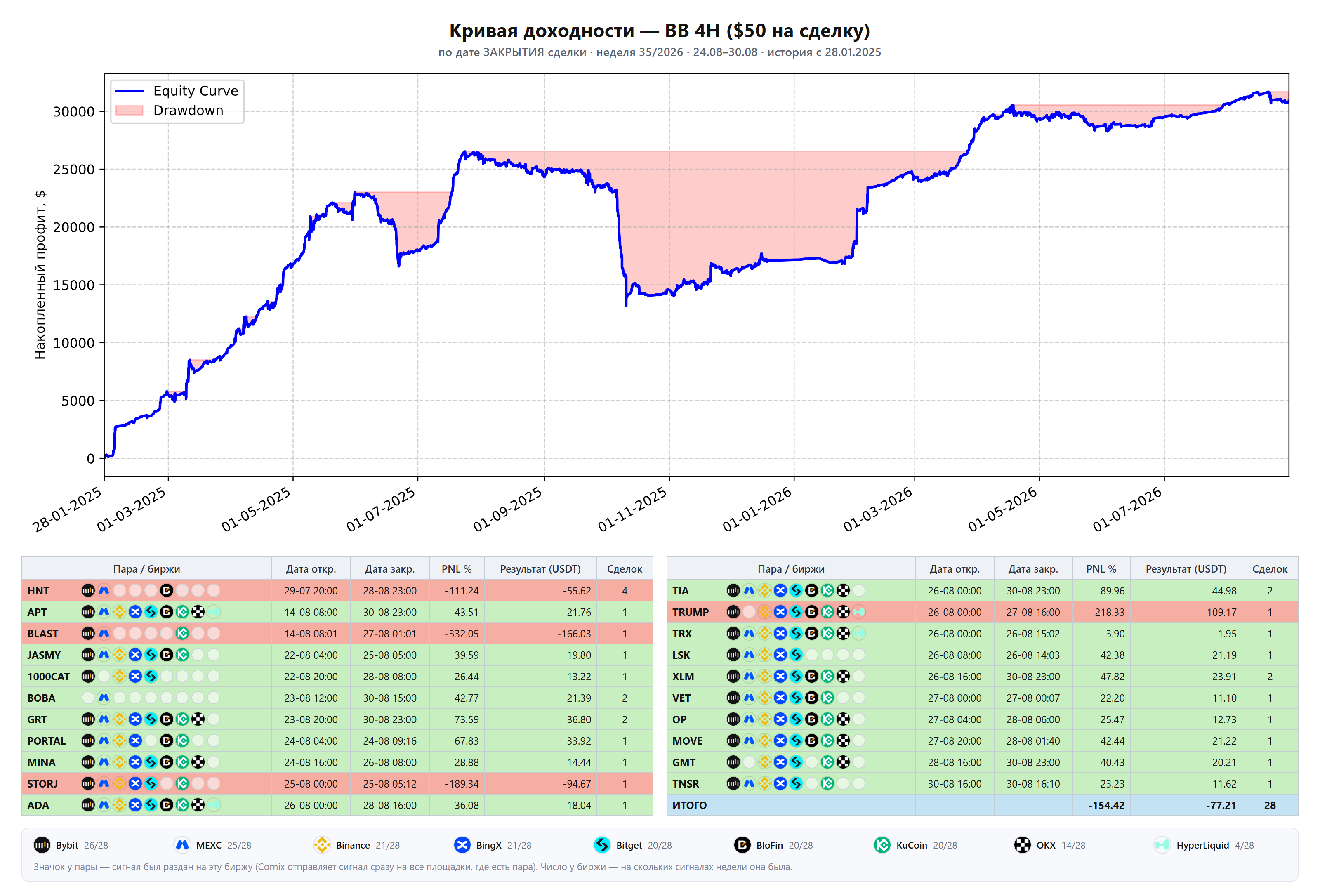Click the 01-01-2026 x-axis date label
Viewport: 1320px width, 896px height.
click(757, 509)
